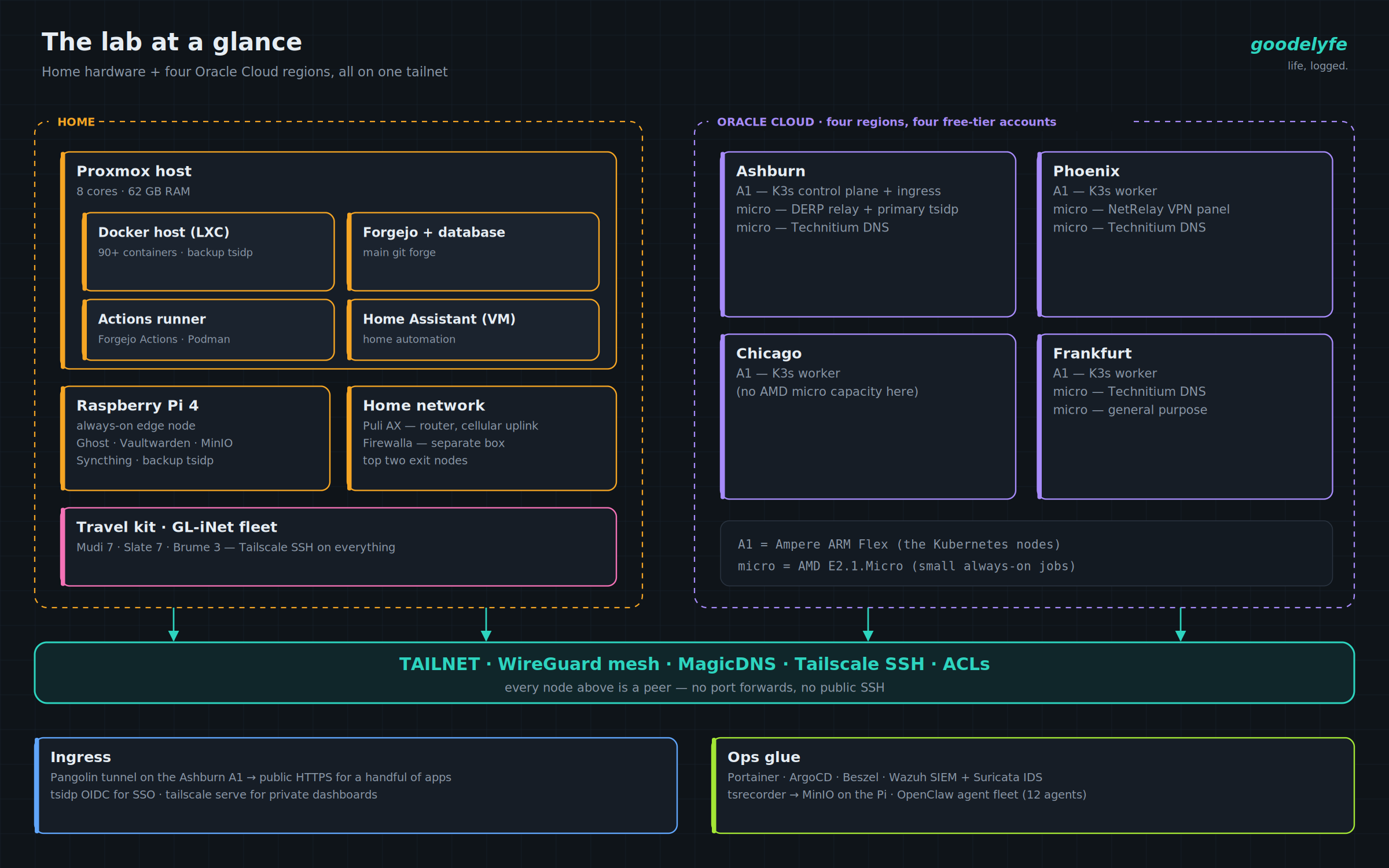
Task: Click the Forgejo + database card
Action: click(473, 252)
